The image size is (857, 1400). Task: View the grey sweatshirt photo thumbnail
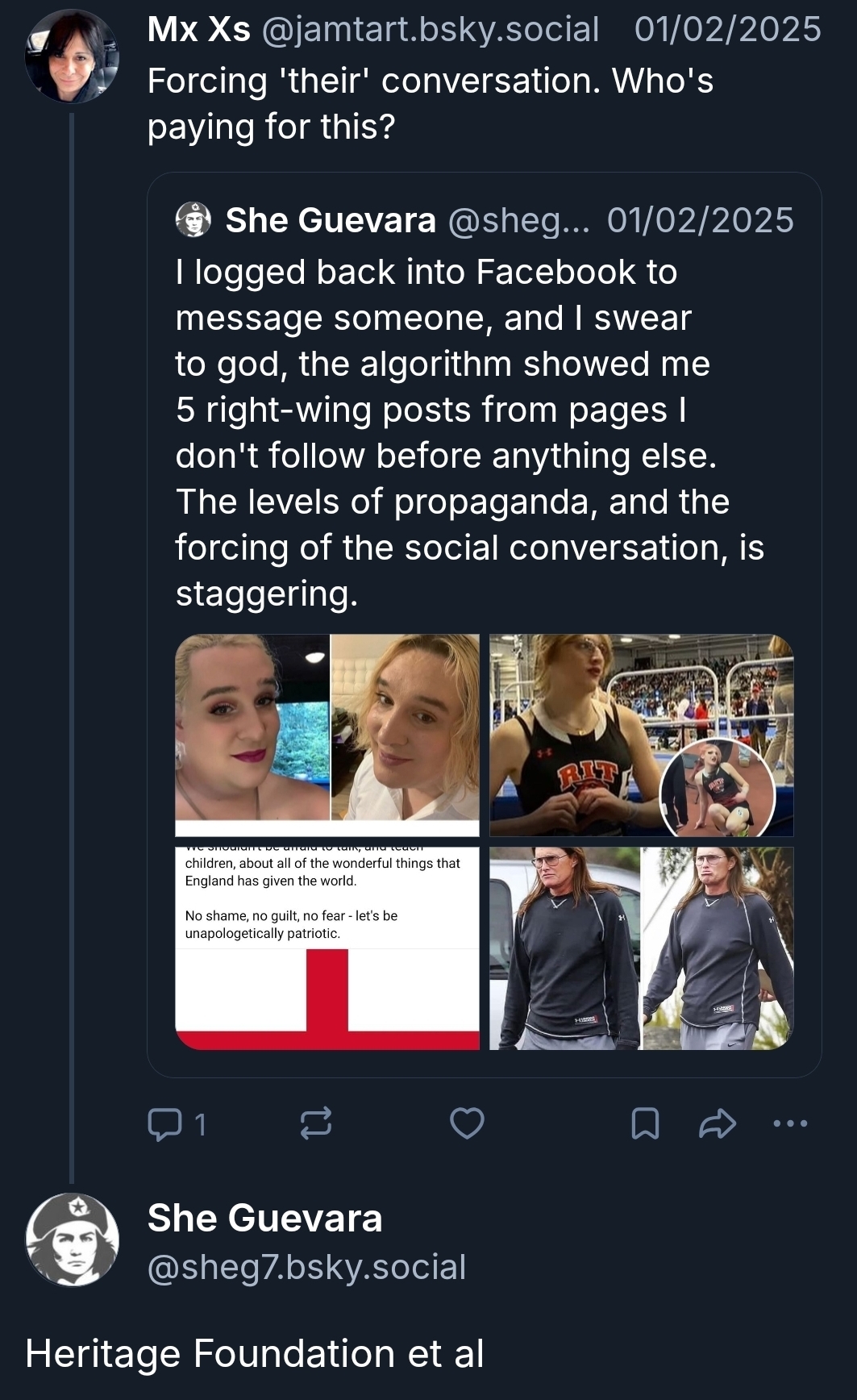(642, 948)
